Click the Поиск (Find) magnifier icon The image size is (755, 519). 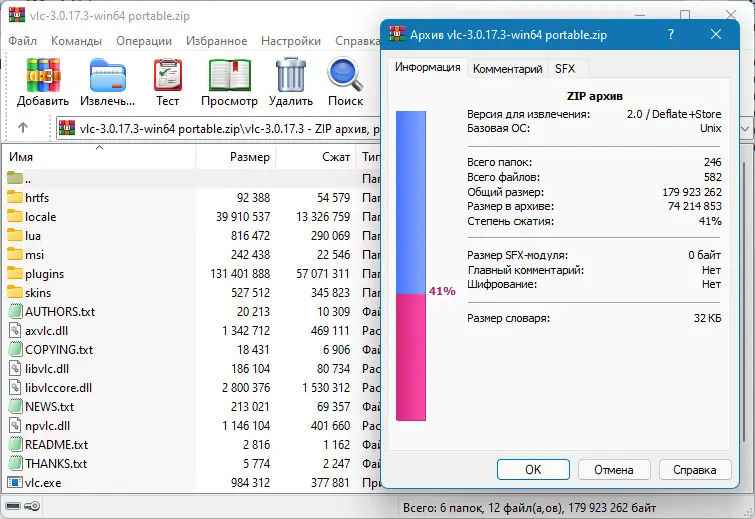[x=345, y=75]
